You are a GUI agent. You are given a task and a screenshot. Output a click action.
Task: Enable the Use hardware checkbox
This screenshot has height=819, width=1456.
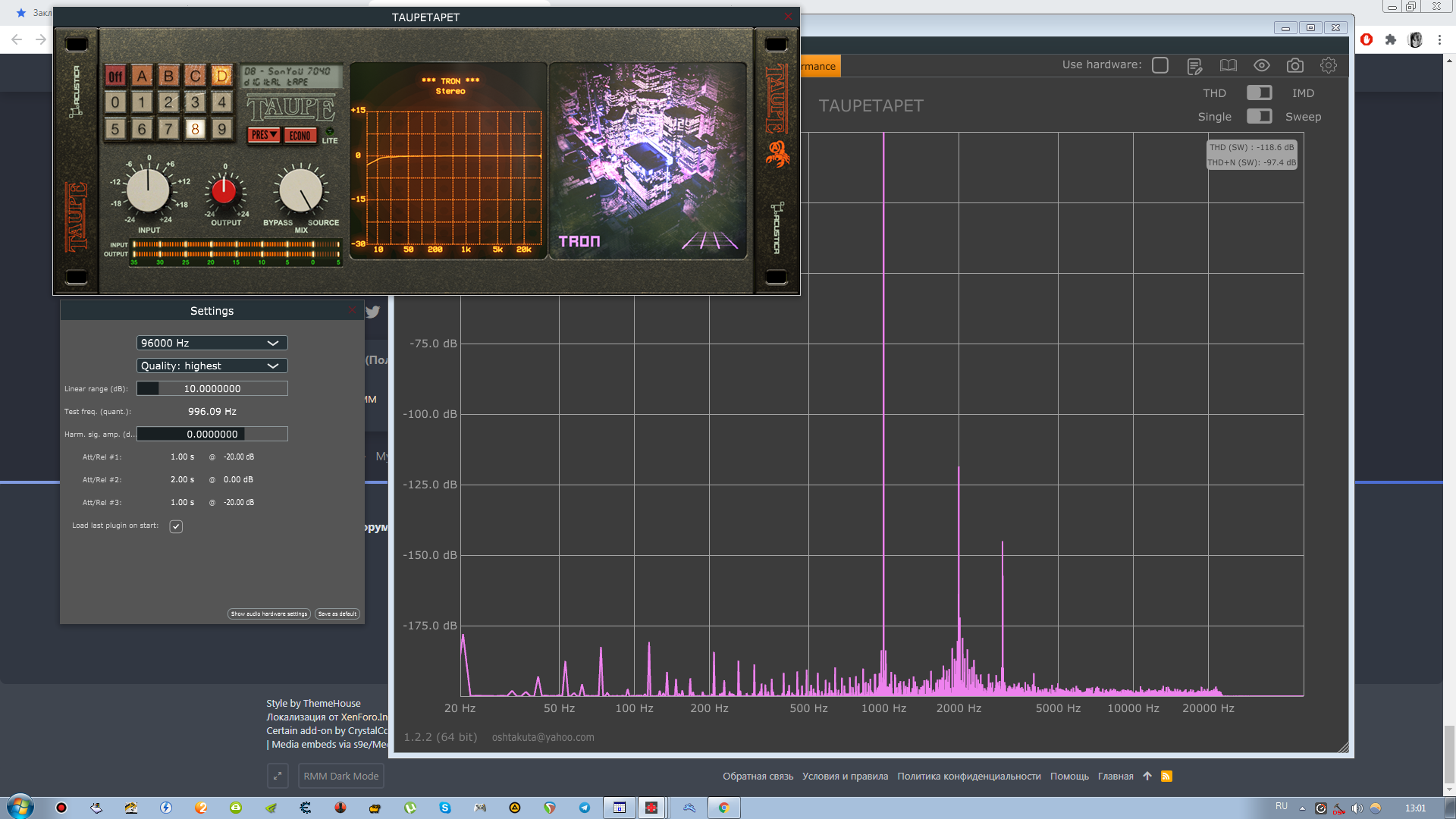(1160, 65)
